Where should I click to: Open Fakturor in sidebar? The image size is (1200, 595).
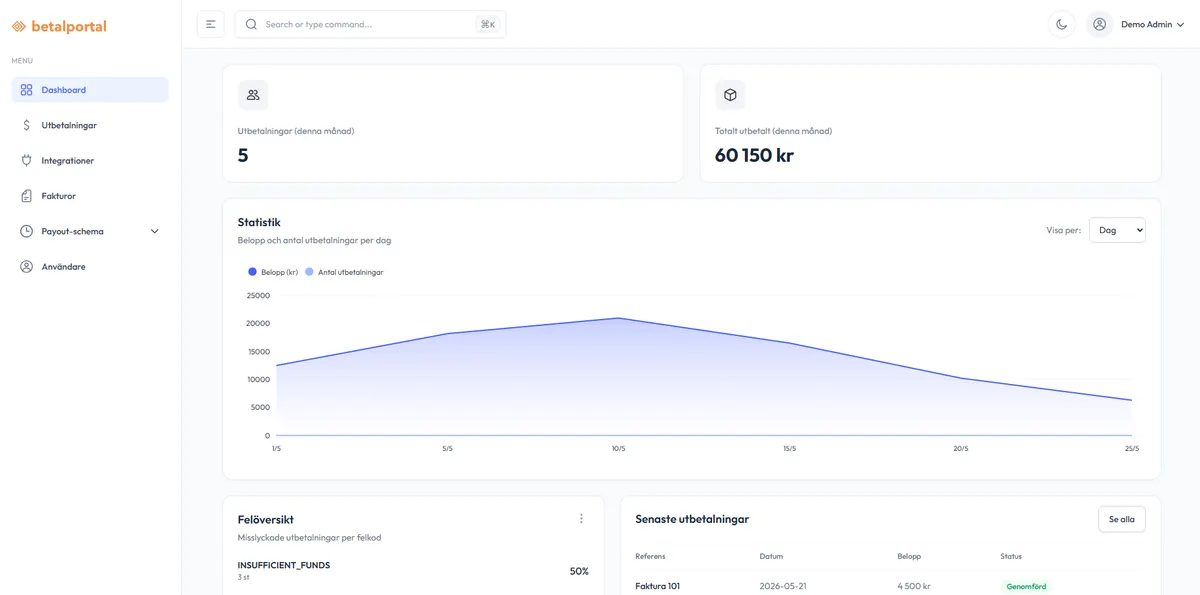pyautogui.click(x=90, y=196)
